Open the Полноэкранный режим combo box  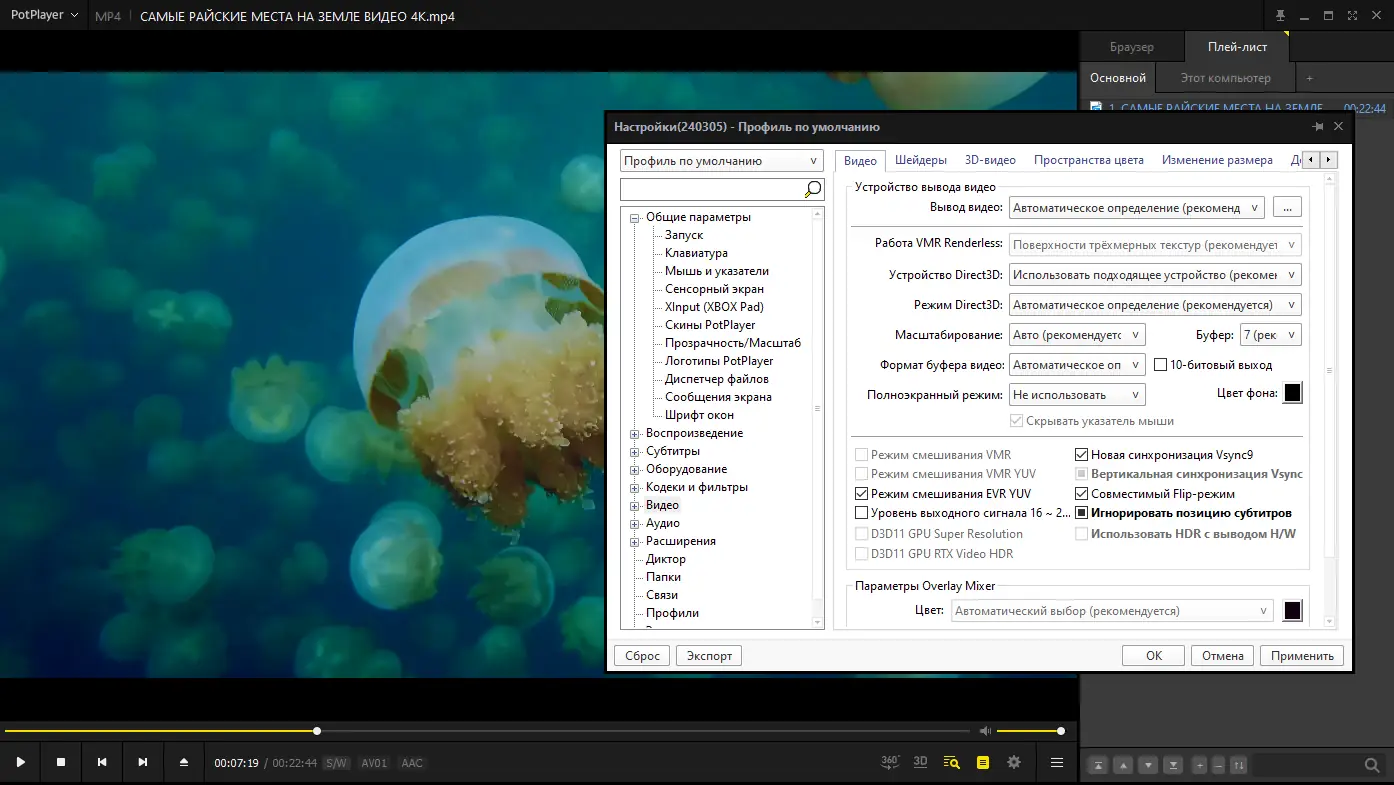point(1076,395)
